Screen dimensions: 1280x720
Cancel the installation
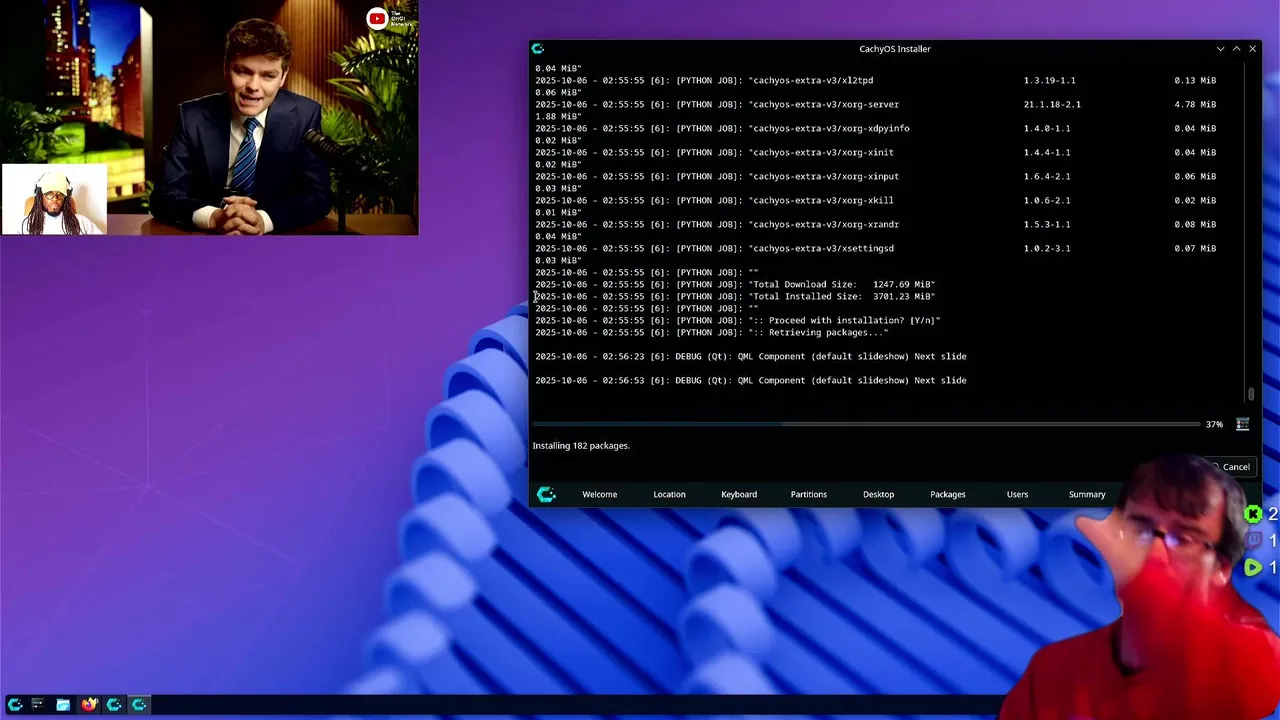pyautogui.click(x=1231, y=467)
